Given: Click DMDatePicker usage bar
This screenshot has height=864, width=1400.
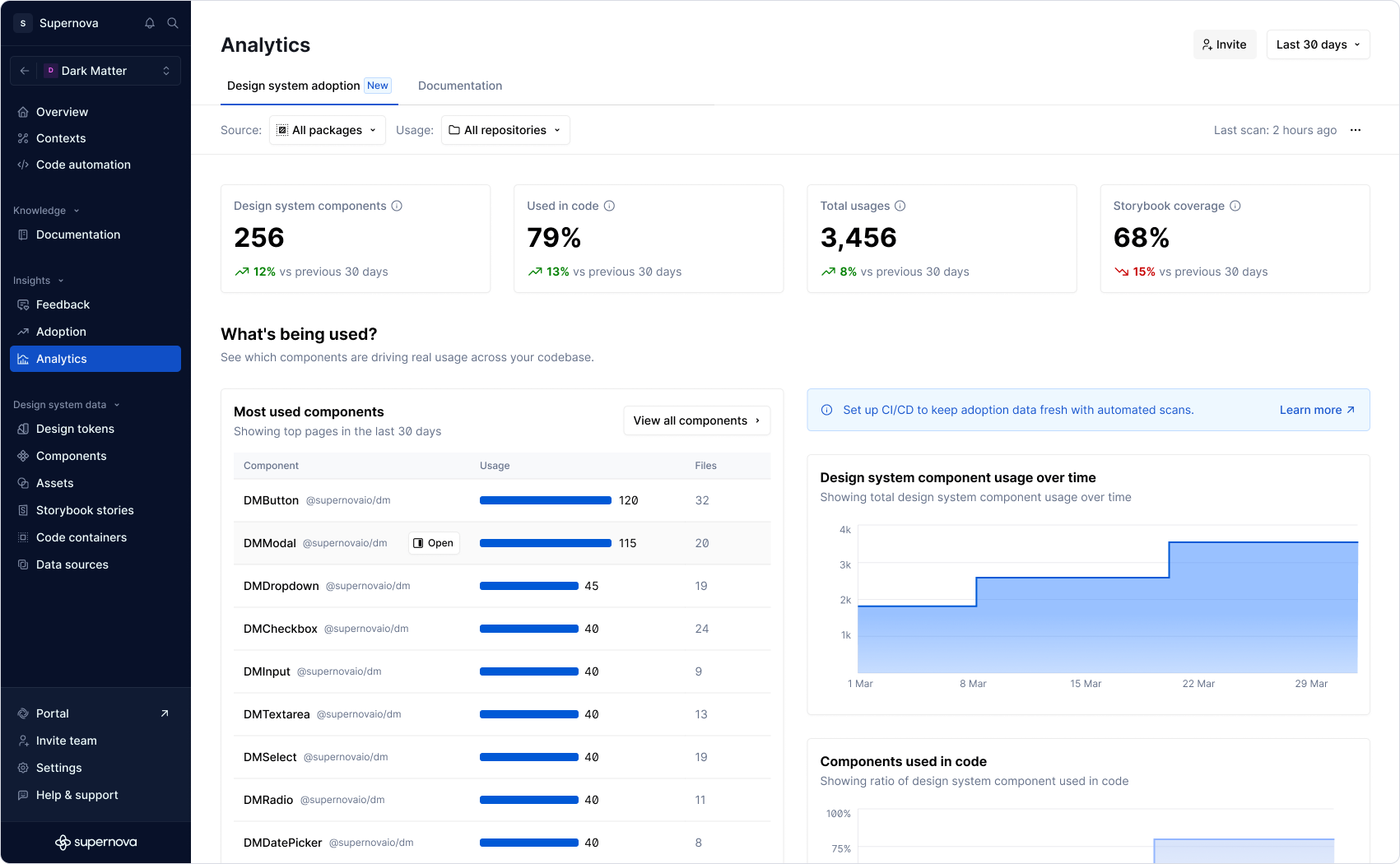Looking at the screenshot, I should 529,843.
